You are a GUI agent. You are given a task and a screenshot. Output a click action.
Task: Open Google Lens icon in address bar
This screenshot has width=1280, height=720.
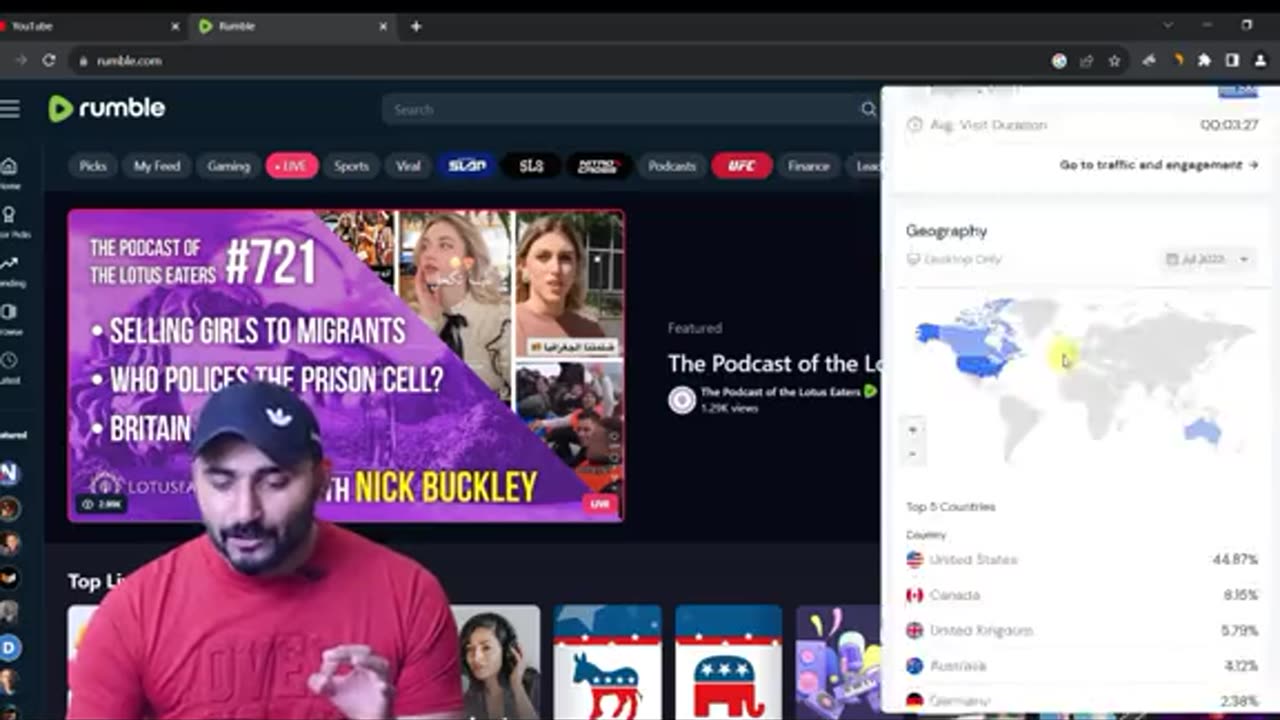[x=1059, y=61]
